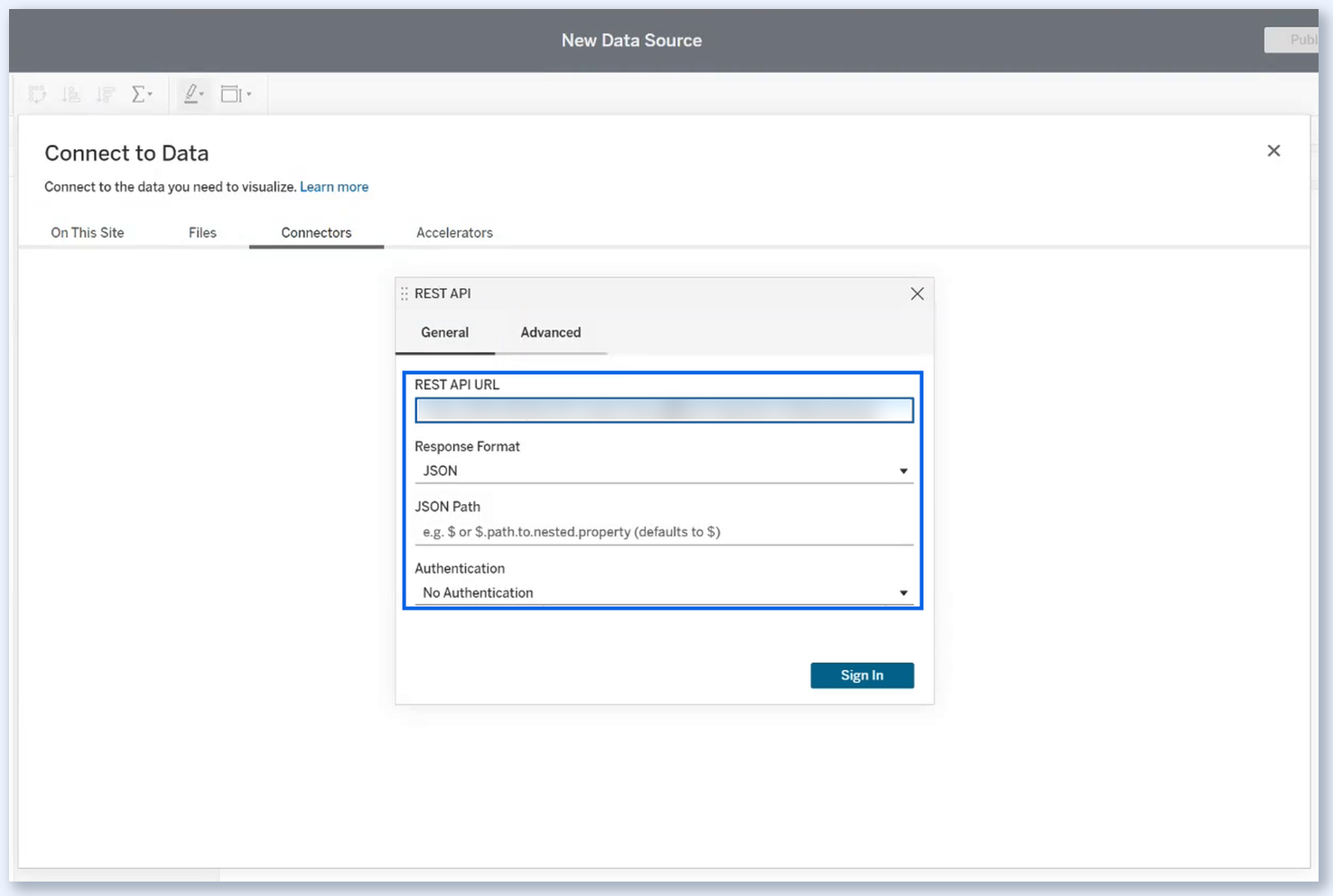Switch to the Files tab
Viewport: 1333px width, 896px height.
tap(202, 233)
